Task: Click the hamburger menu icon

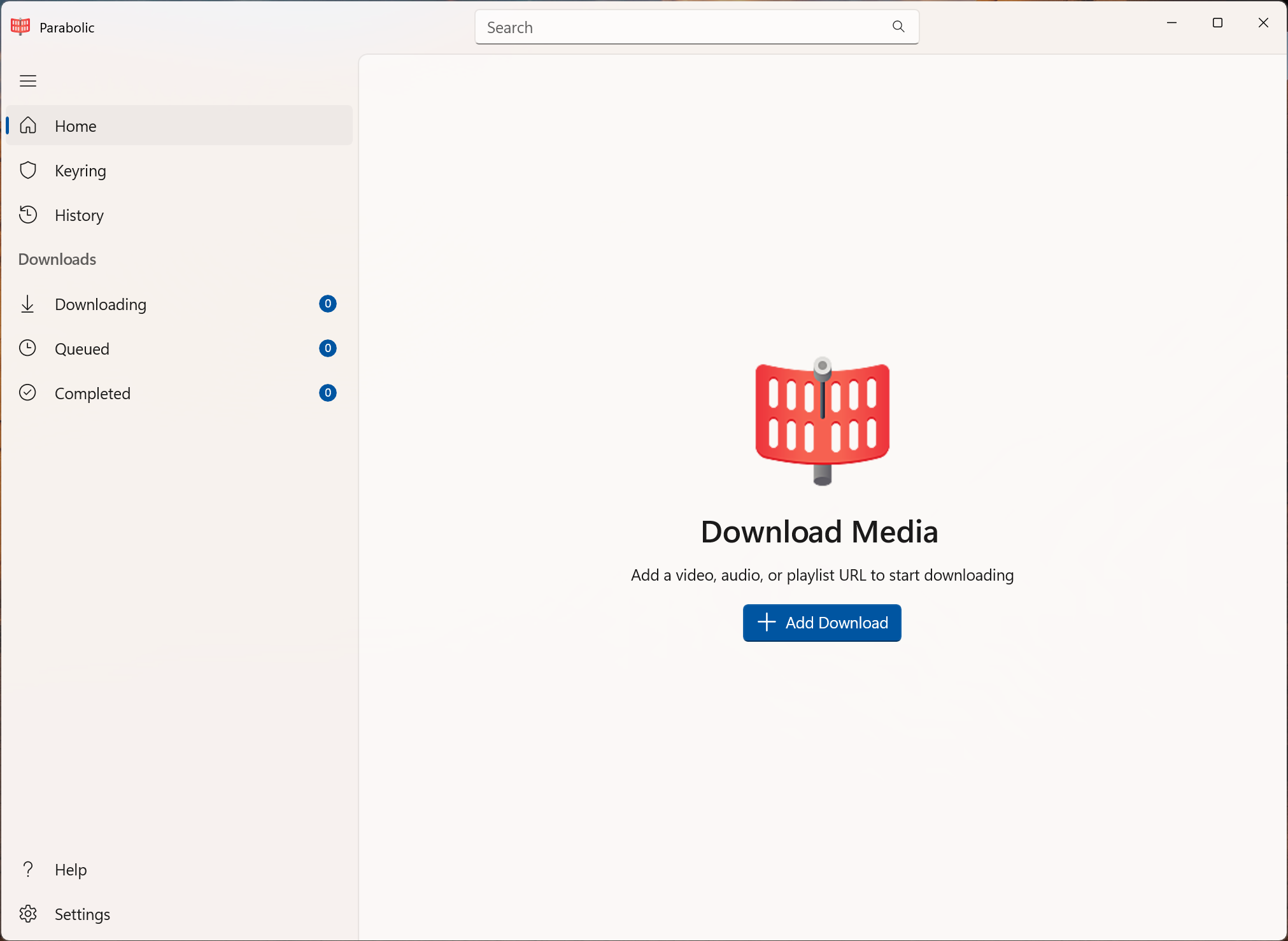Action: [28, 81]
